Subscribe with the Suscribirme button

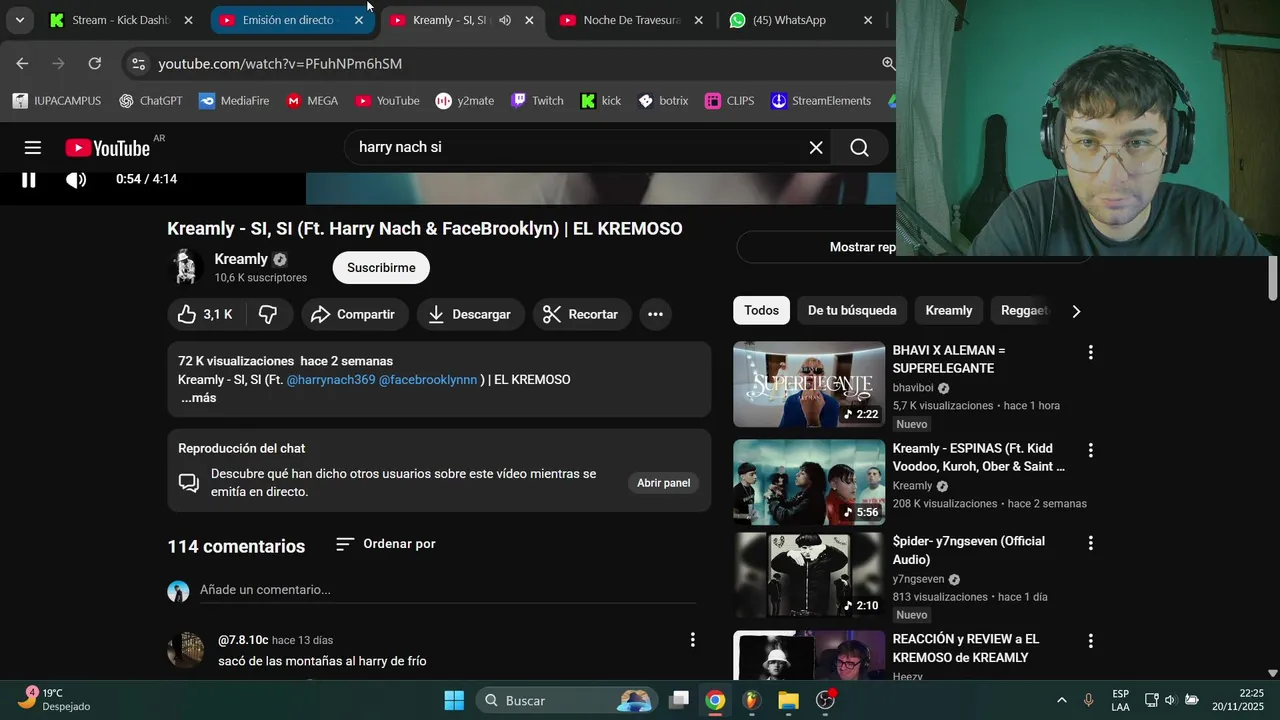[x=381, y=267]
